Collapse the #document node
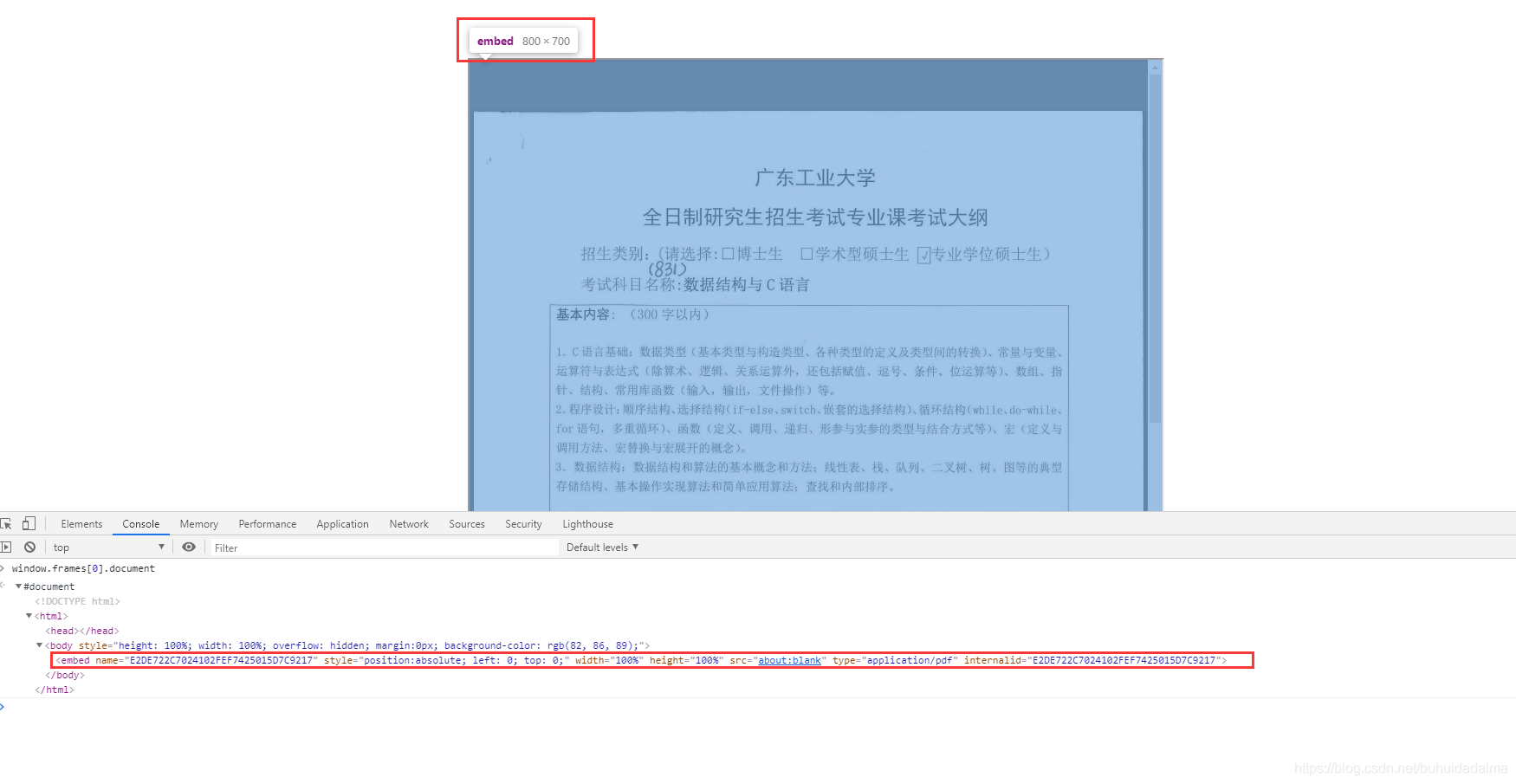The height and width of the screenshot is (784, 1516). click(18, 586)
